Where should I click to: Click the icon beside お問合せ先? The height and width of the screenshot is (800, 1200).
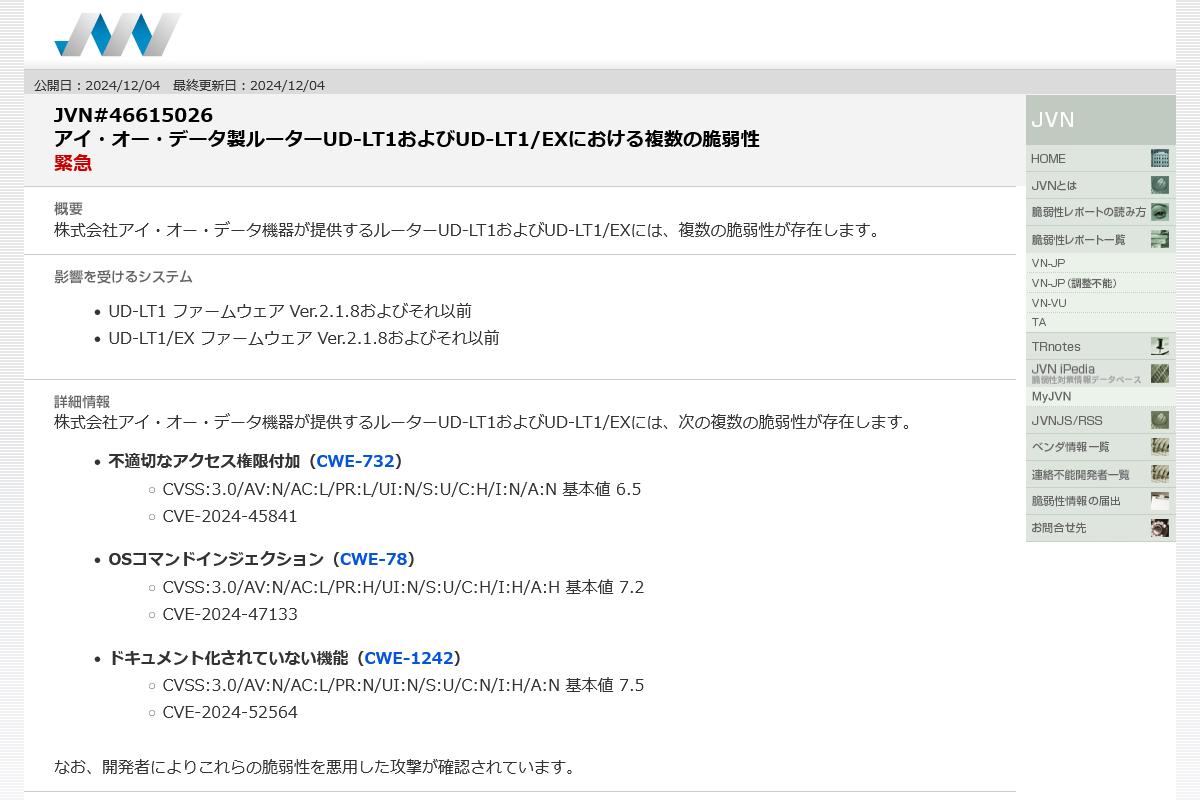1160,527
